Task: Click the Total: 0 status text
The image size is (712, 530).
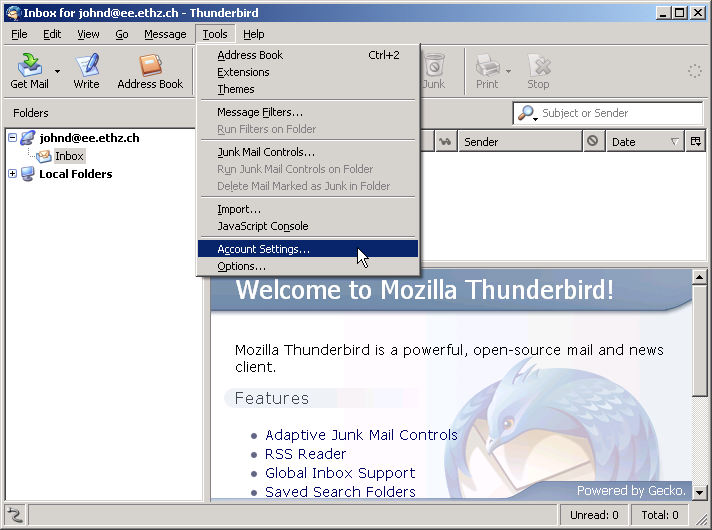Action: [659, 515]
